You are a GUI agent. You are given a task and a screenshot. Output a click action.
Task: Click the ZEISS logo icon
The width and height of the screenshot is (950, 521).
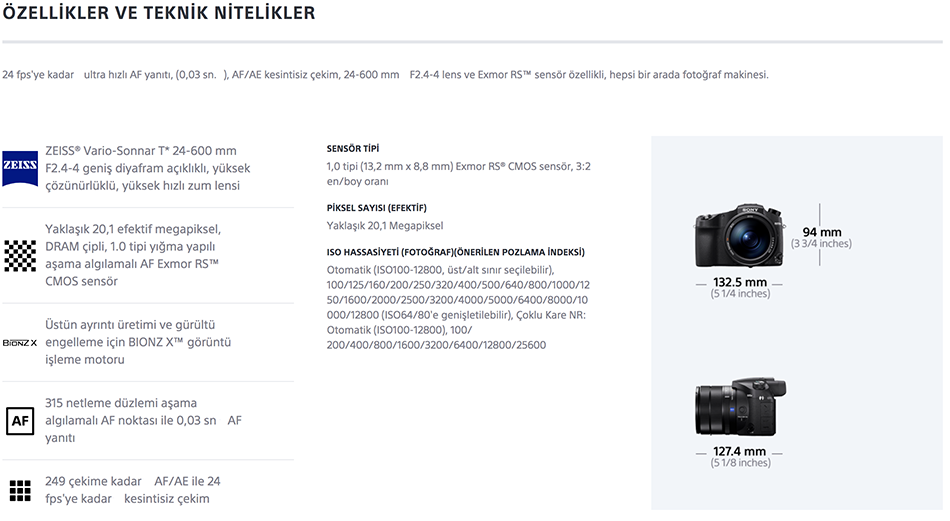pyautogui.click(x=20, y=168)
